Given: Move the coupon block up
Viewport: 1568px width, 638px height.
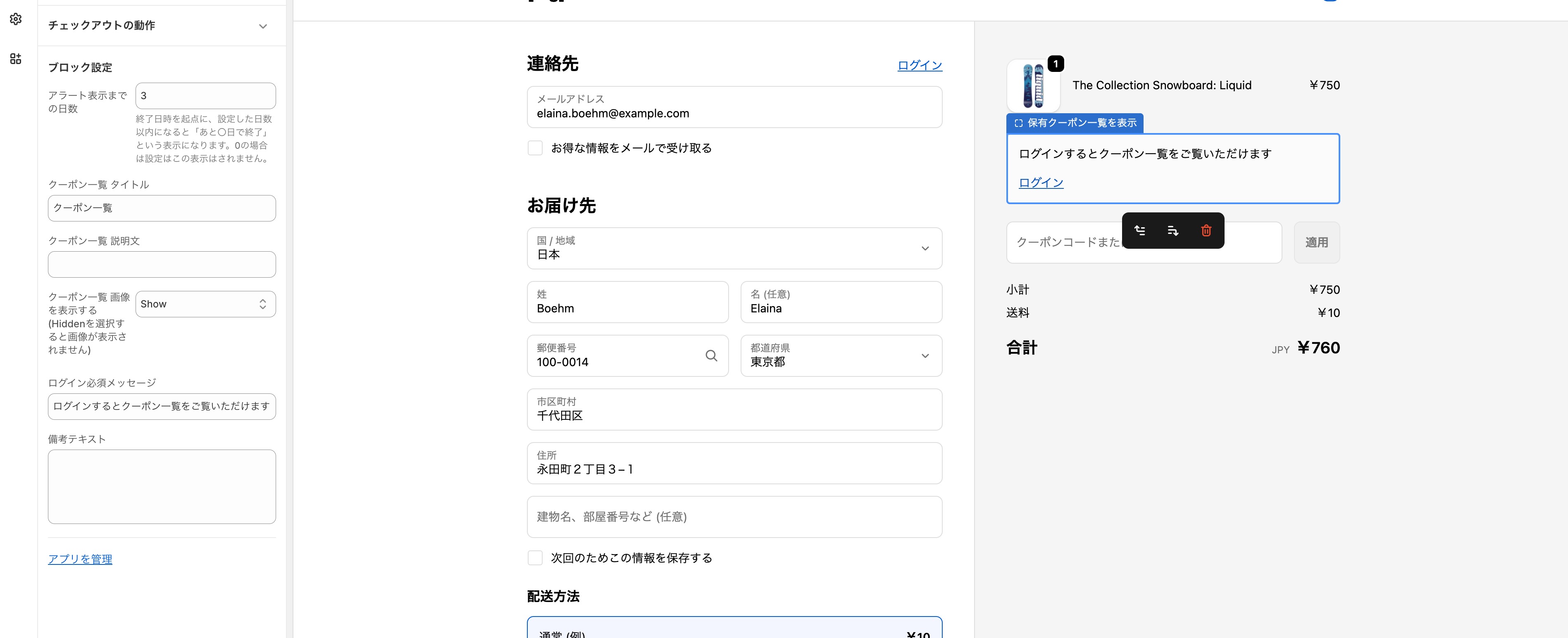Looking at the screenshot, I should tap(1139, 231).
